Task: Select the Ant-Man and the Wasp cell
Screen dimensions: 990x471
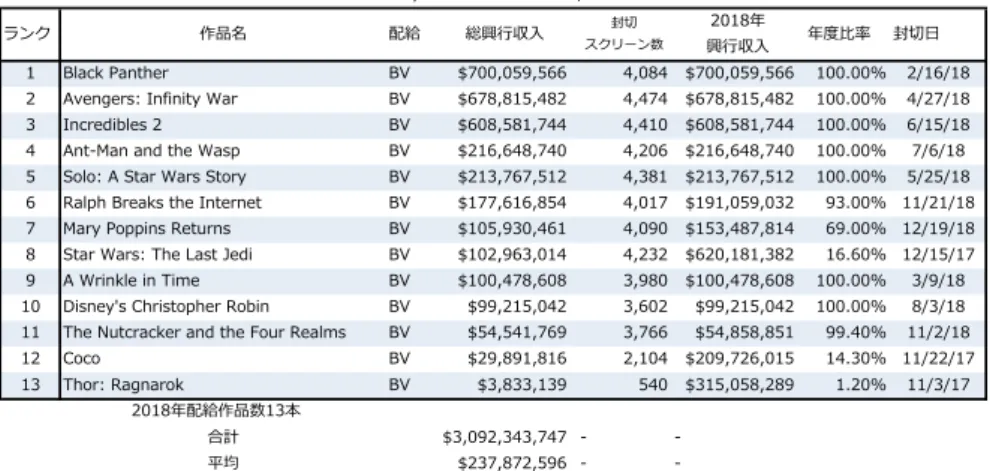Action: click(152, 151)
